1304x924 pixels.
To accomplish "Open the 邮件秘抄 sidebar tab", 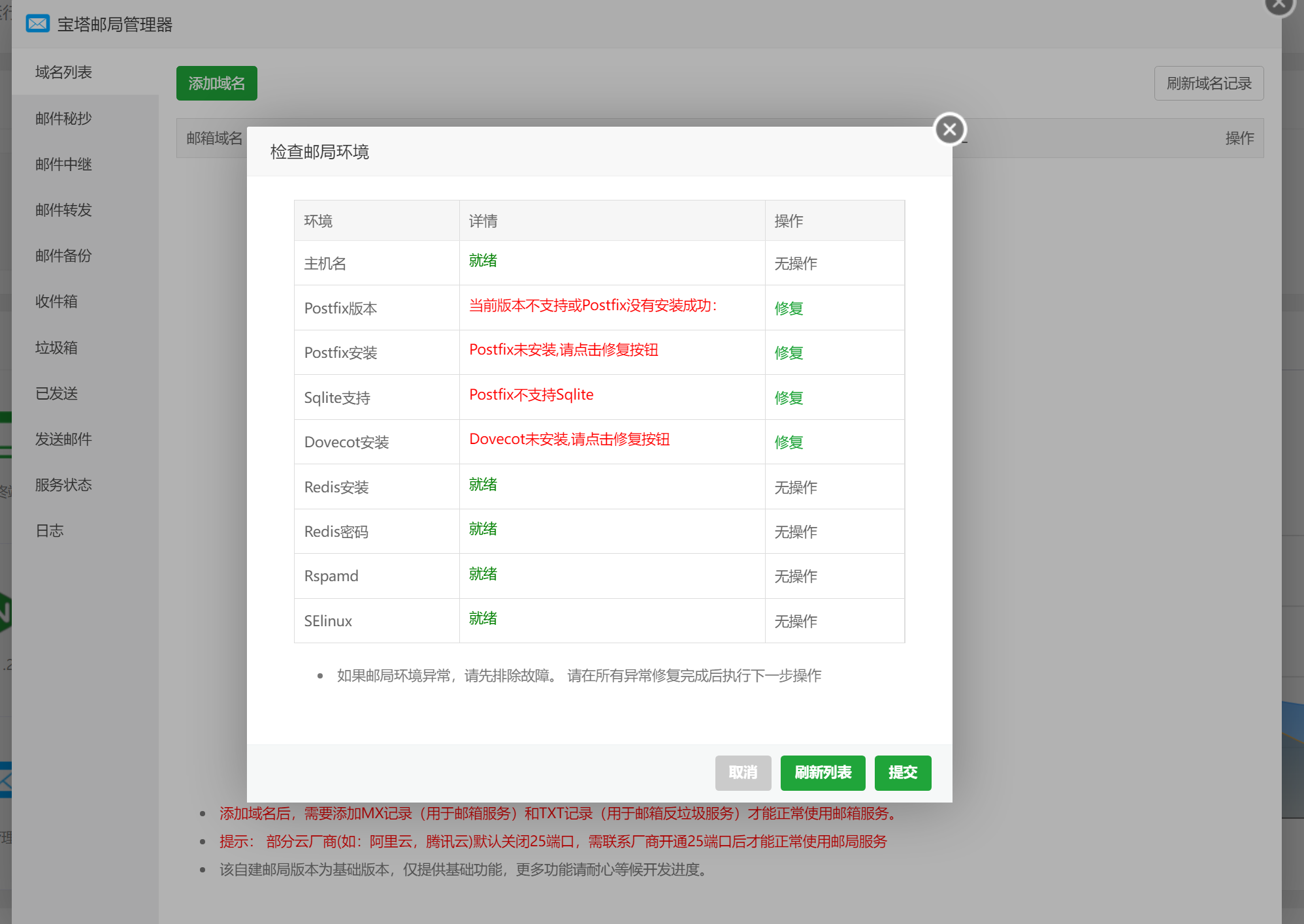I will click(x=63, y=118).
